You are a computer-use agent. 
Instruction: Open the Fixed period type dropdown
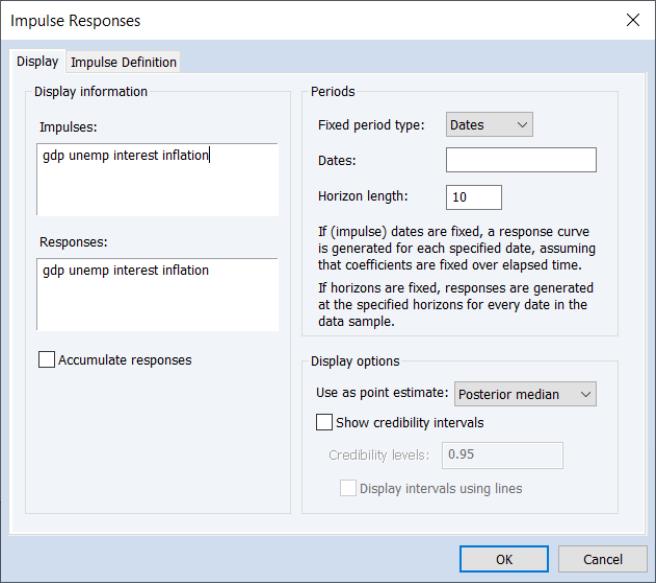click(489, 125)
